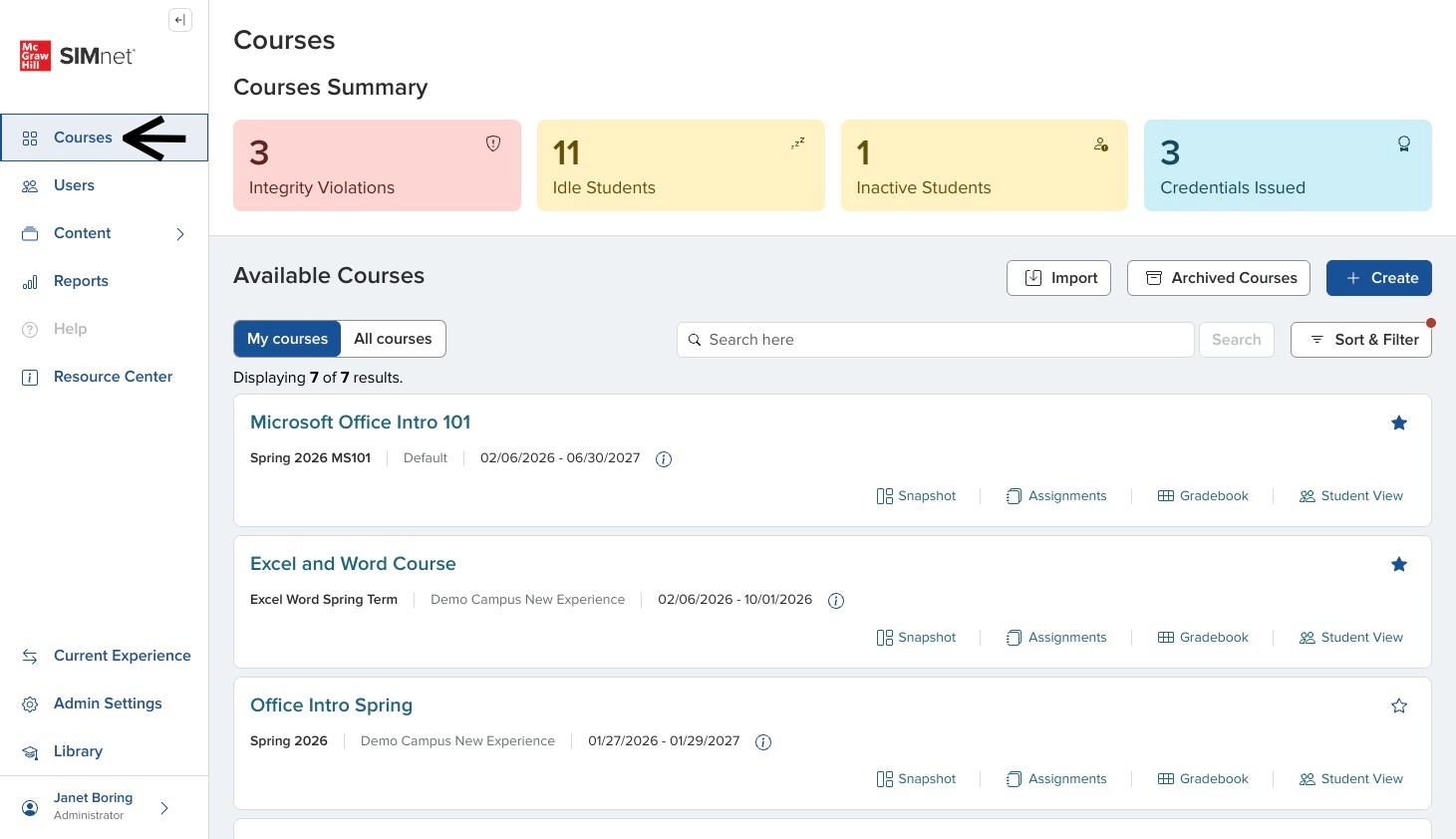Open Gradebook for Office Intro Spring

1203,779
